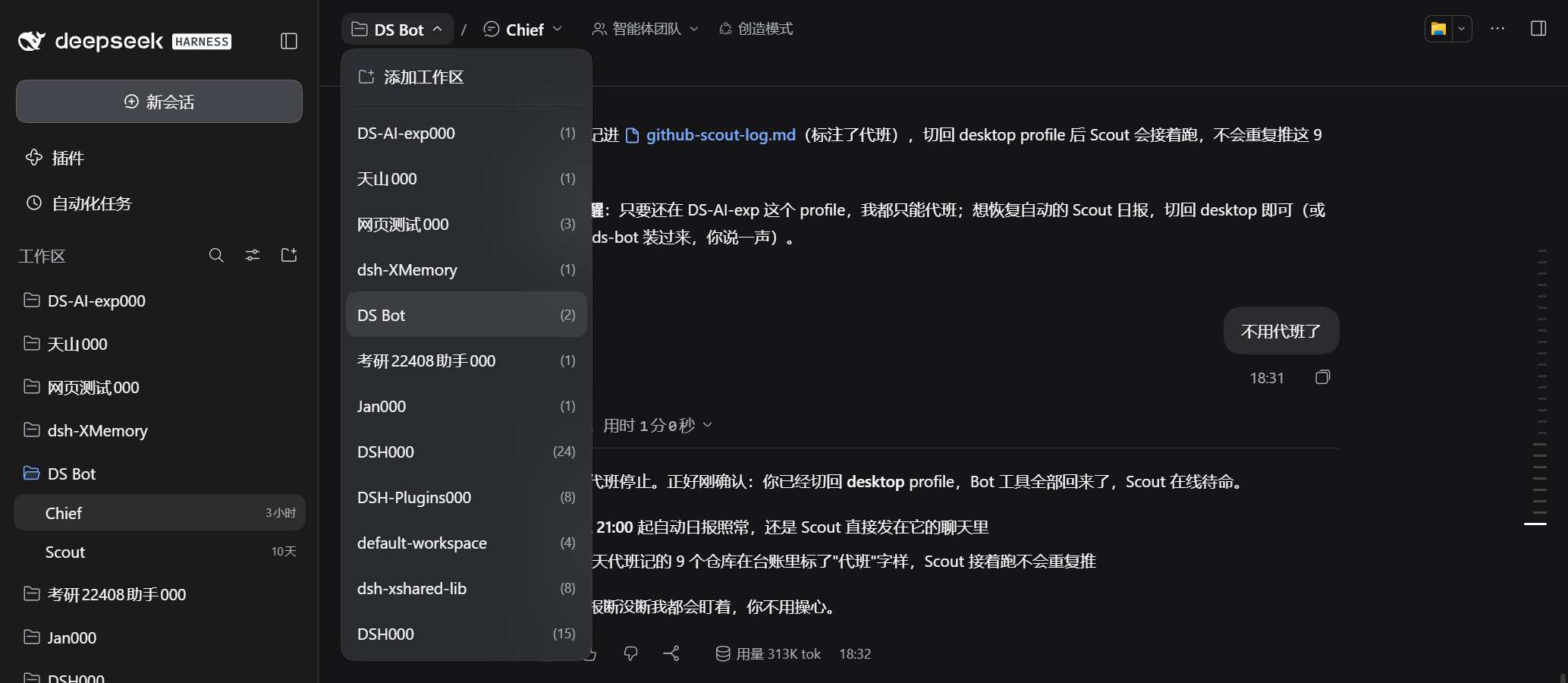The width and height of the screenshot is (1568, 683).
Task: Choose 网页测试000 from the dropdown list
Action: click(466, 224)
